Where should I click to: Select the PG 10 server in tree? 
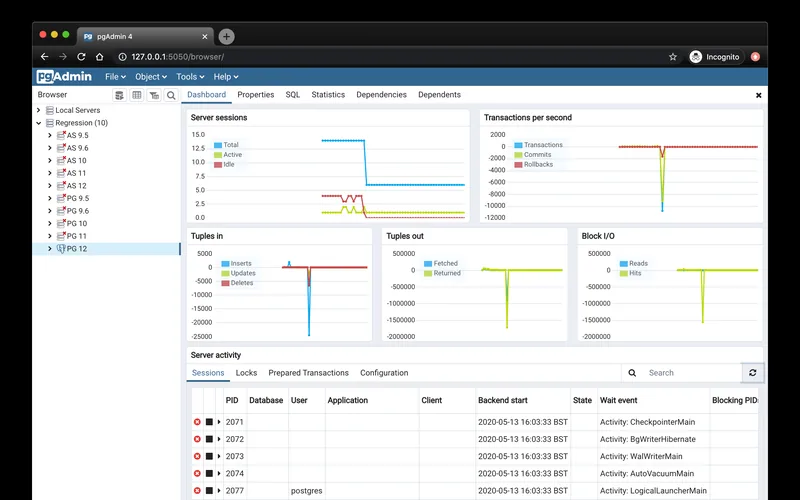click(x=77, y=223)
